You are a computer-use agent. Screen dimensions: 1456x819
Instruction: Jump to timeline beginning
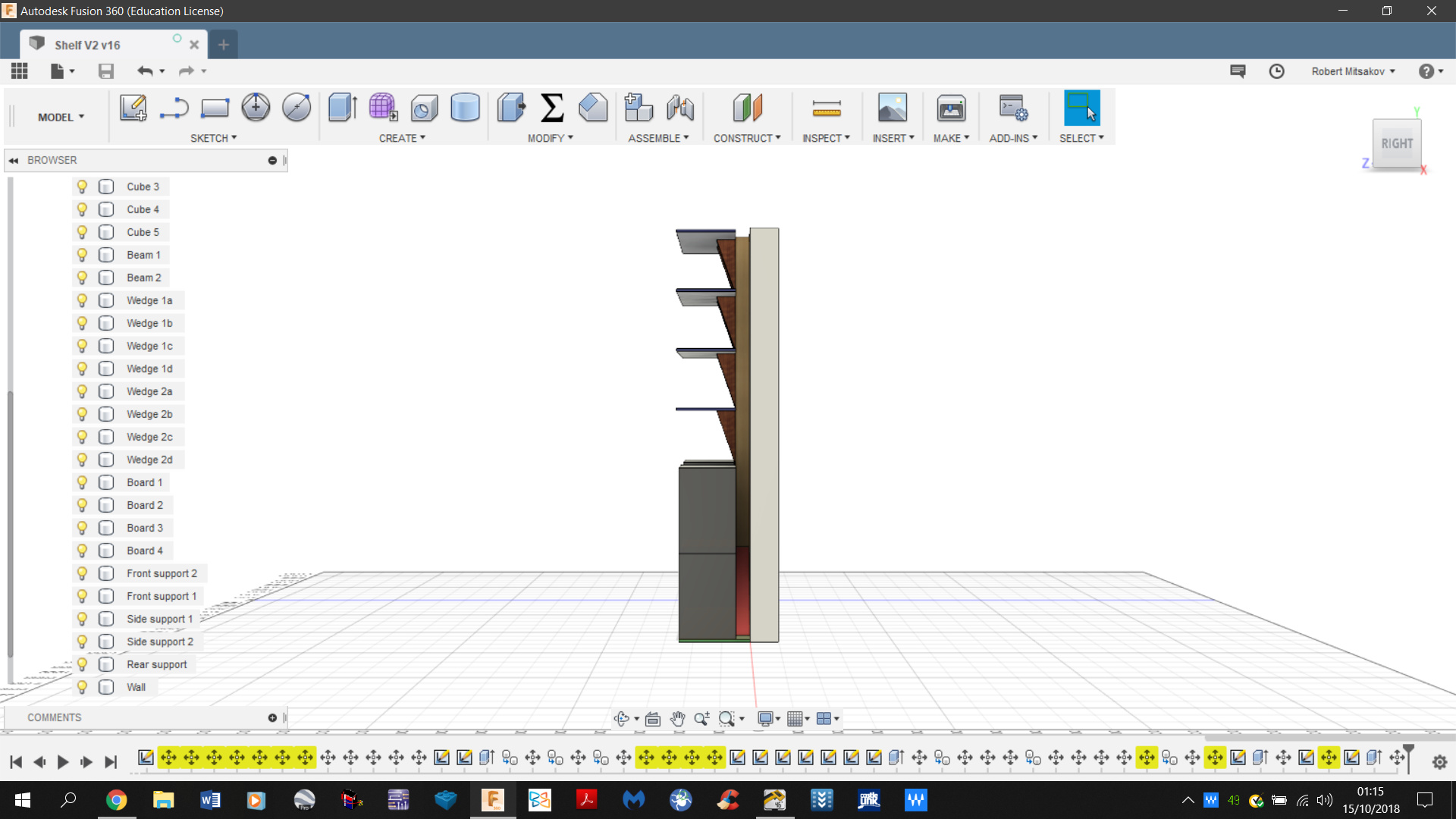[x=16, y=762]
